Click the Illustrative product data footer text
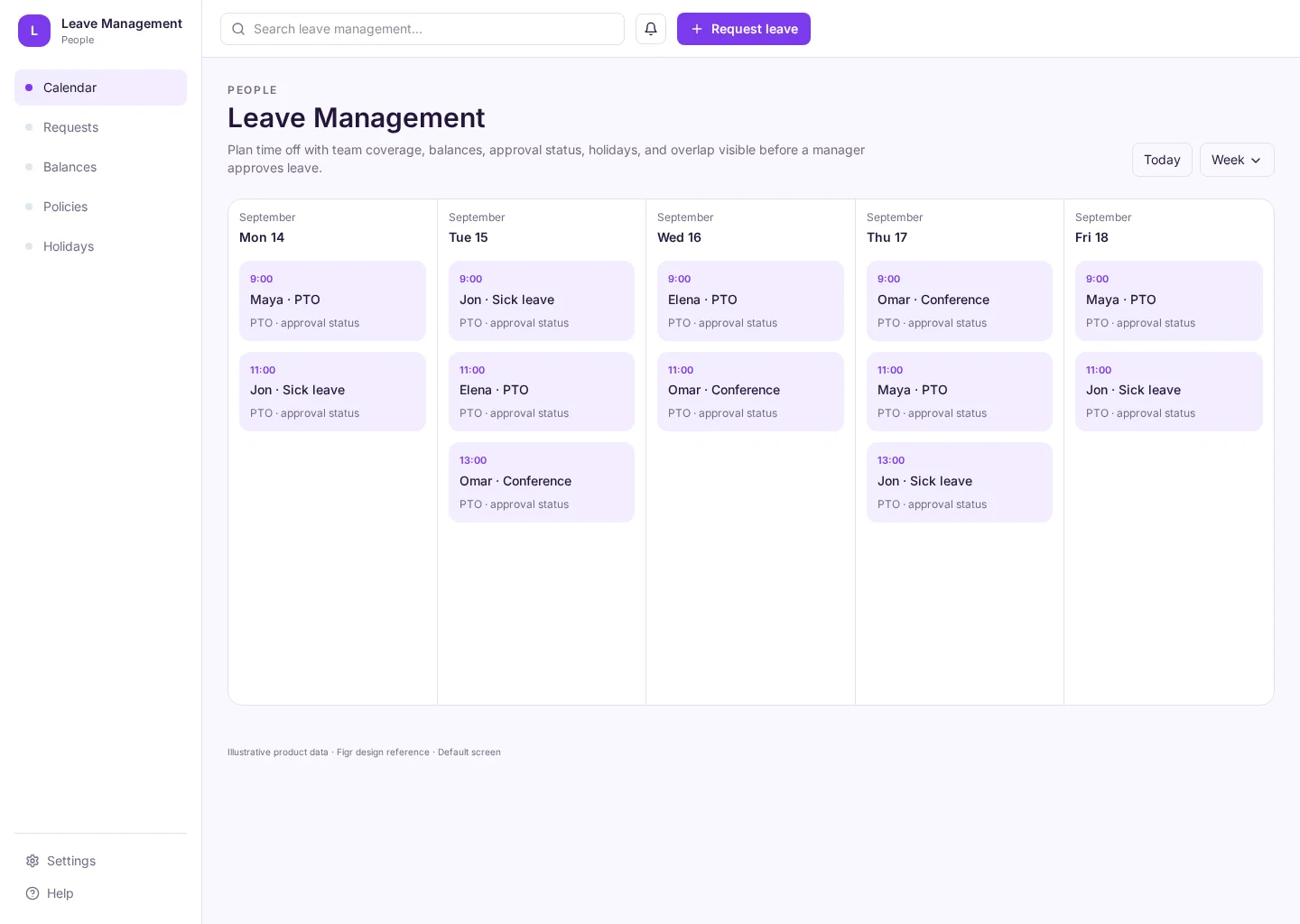1300x924 pixels. pyautogui.click(x=364, y=752)
